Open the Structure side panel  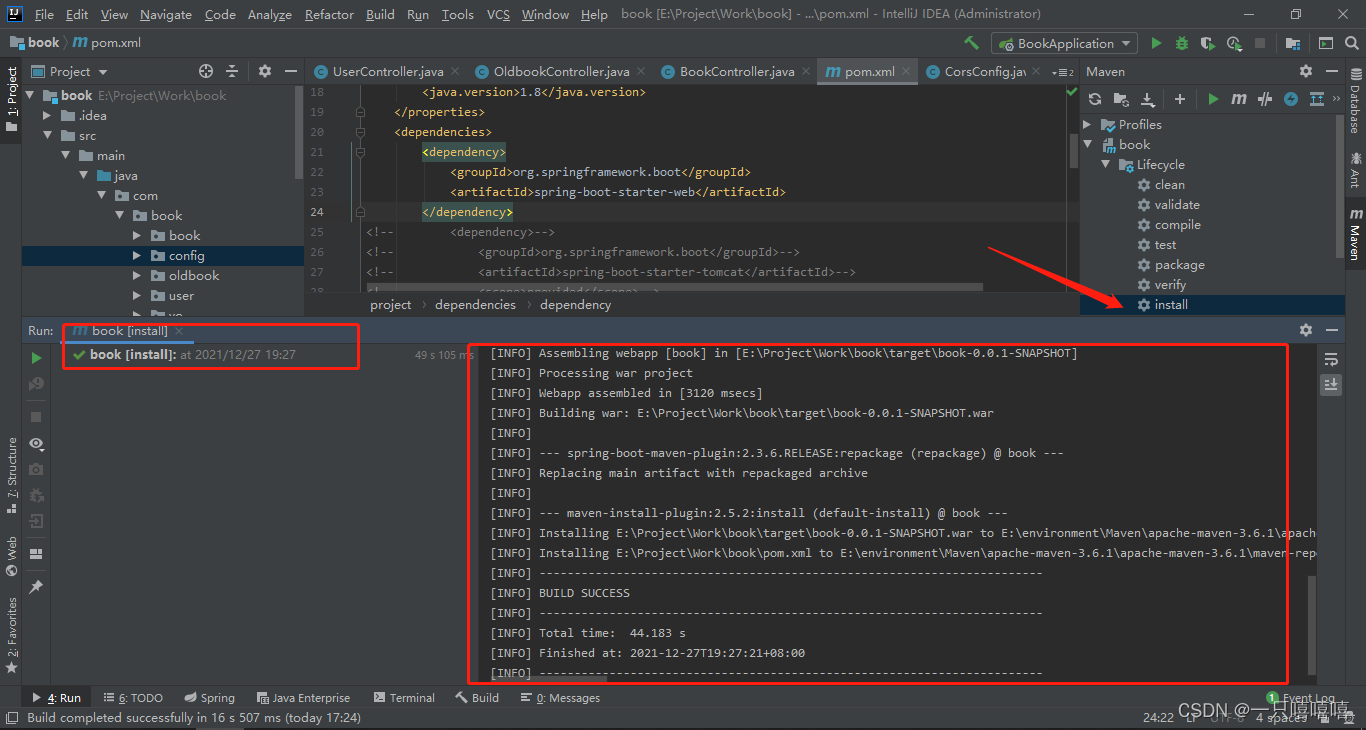(x=12, y=476)
